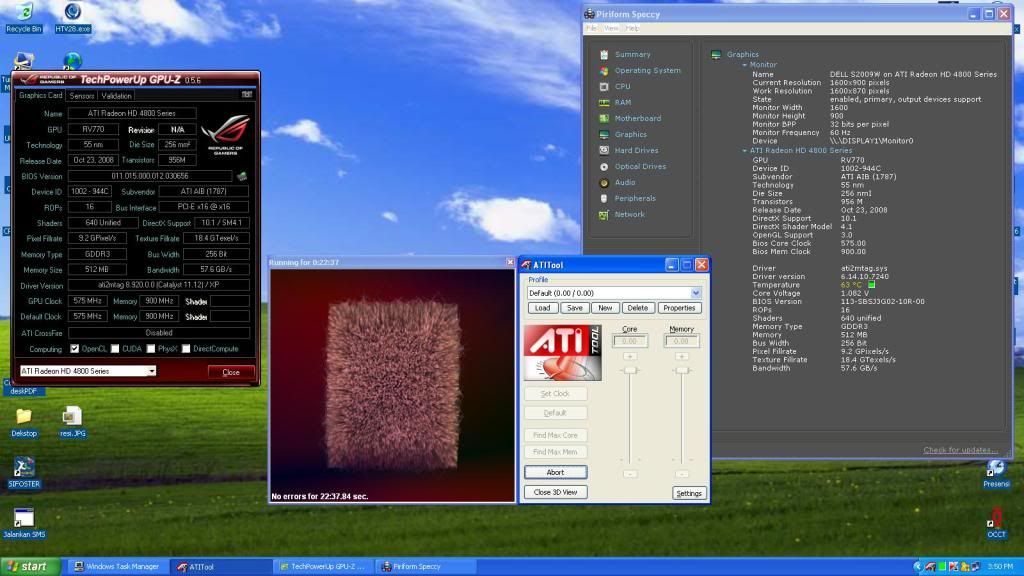Uncheck the OpenCL checkbox in GPU-Z
Viewport: 1024px width, 576px height.
pos(74,349)
